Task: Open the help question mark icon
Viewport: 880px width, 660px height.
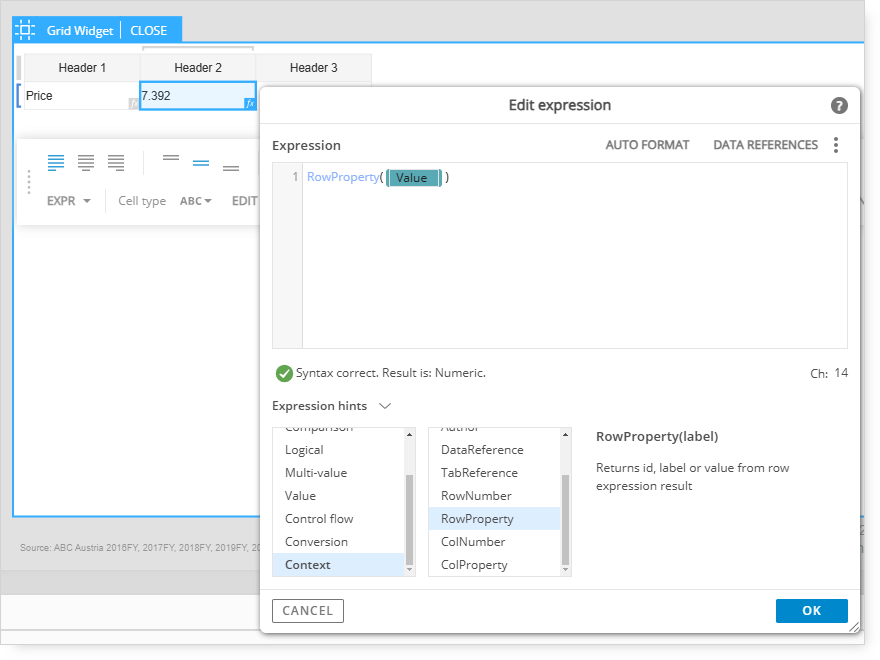Action: click(839, 106)
